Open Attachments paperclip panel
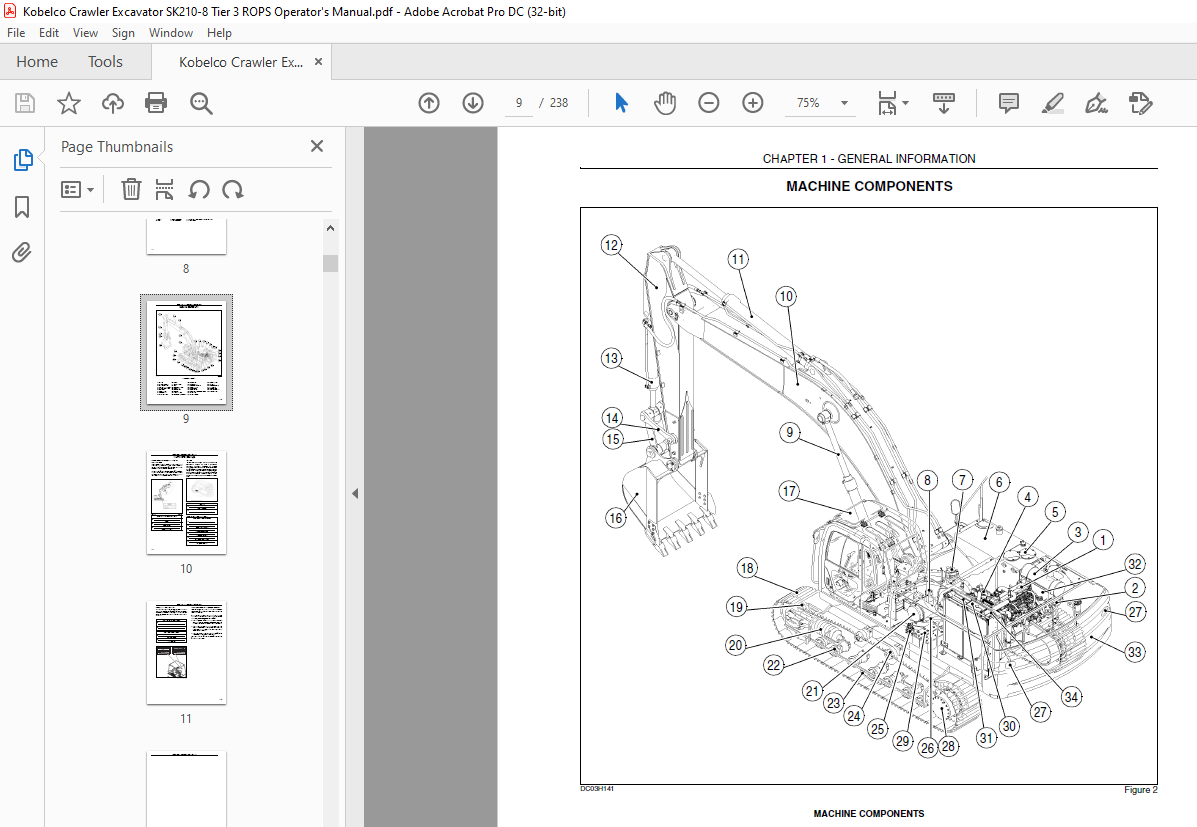The image size is (1197, 827). click(22, 252)
